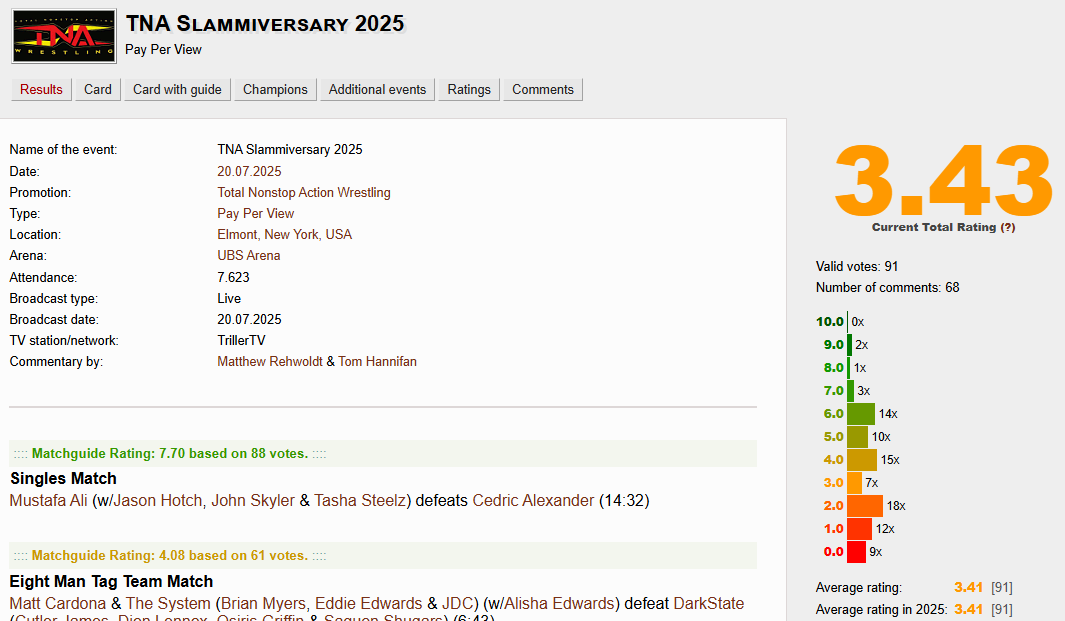Image resolution: width=1065 pixels, height=621 pixels.
Task: Open Tom Hannifan commentator profile
Action: (x=378, y=361)
